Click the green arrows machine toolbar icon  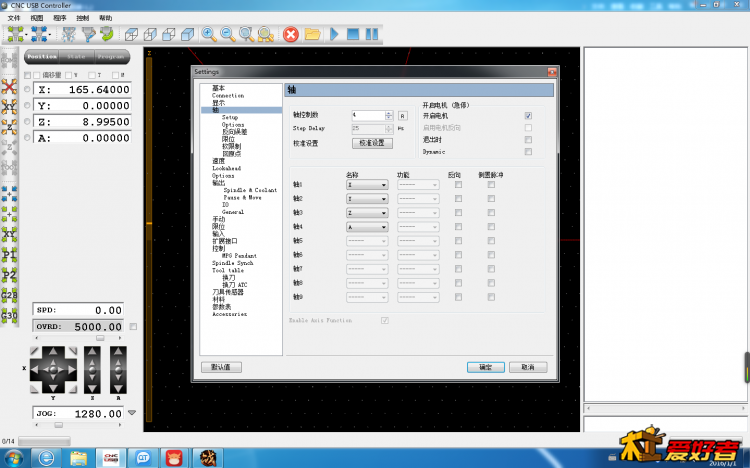click(x=15, y=34)
